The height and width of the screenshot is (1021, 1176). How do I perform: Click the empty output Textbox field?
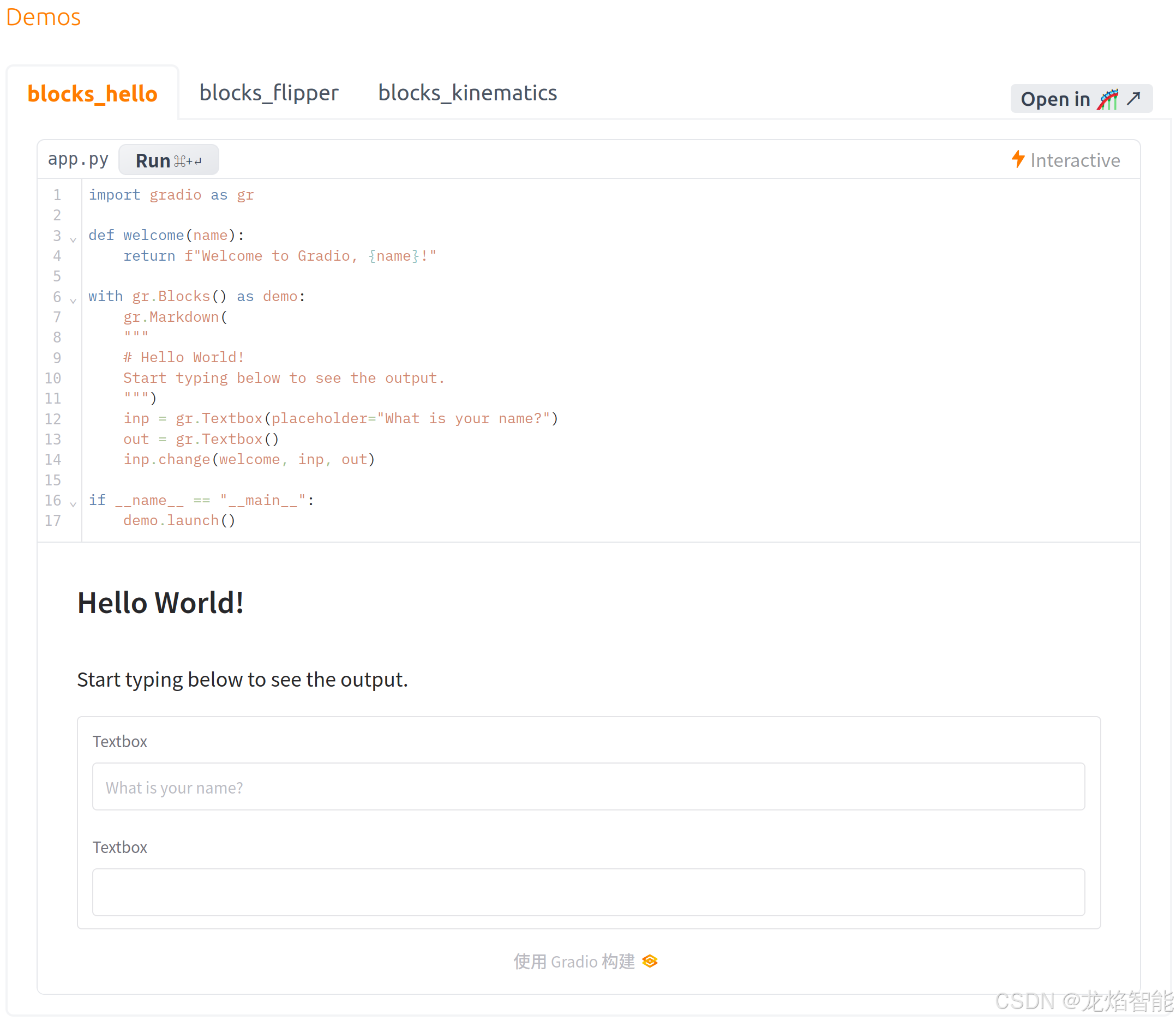point(588,892)
